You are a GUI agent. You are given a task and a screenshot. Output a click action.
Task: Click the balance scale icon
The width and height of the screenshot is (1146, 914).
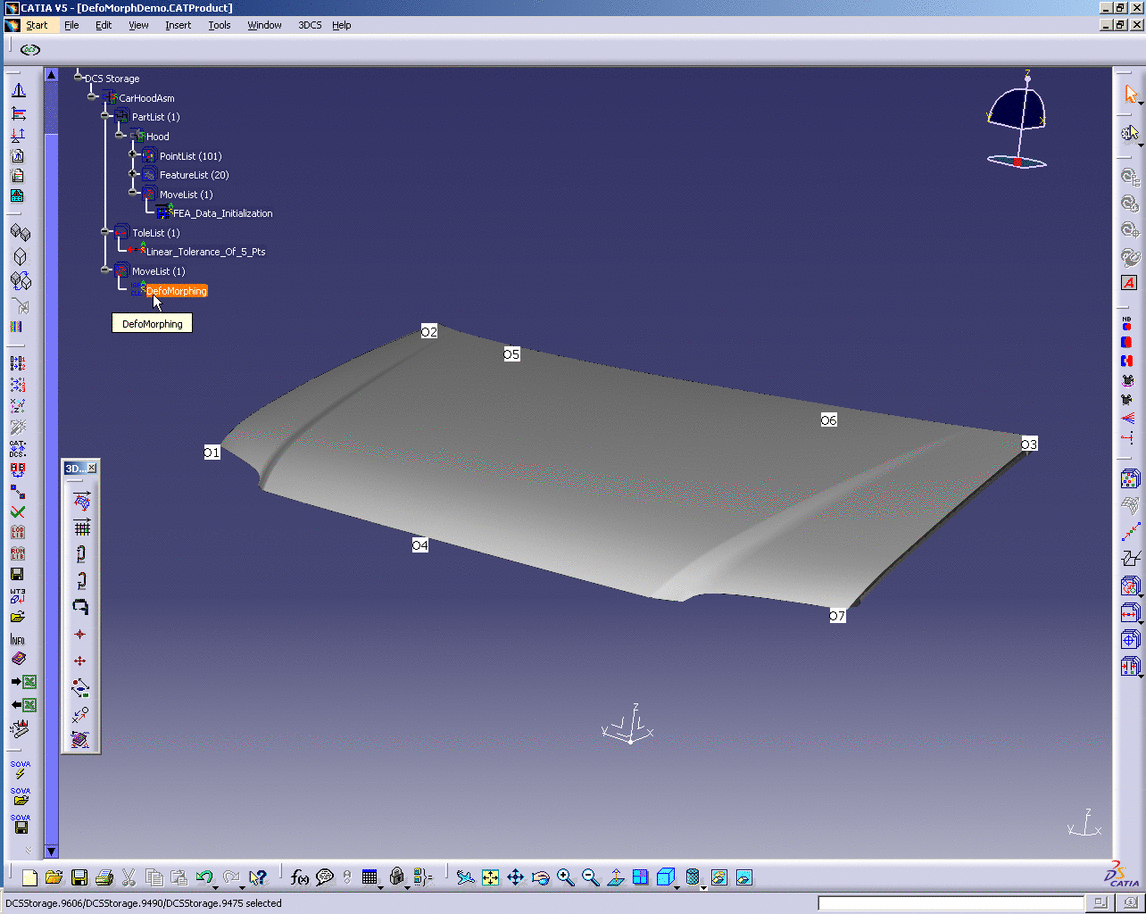tap(18, 134)
